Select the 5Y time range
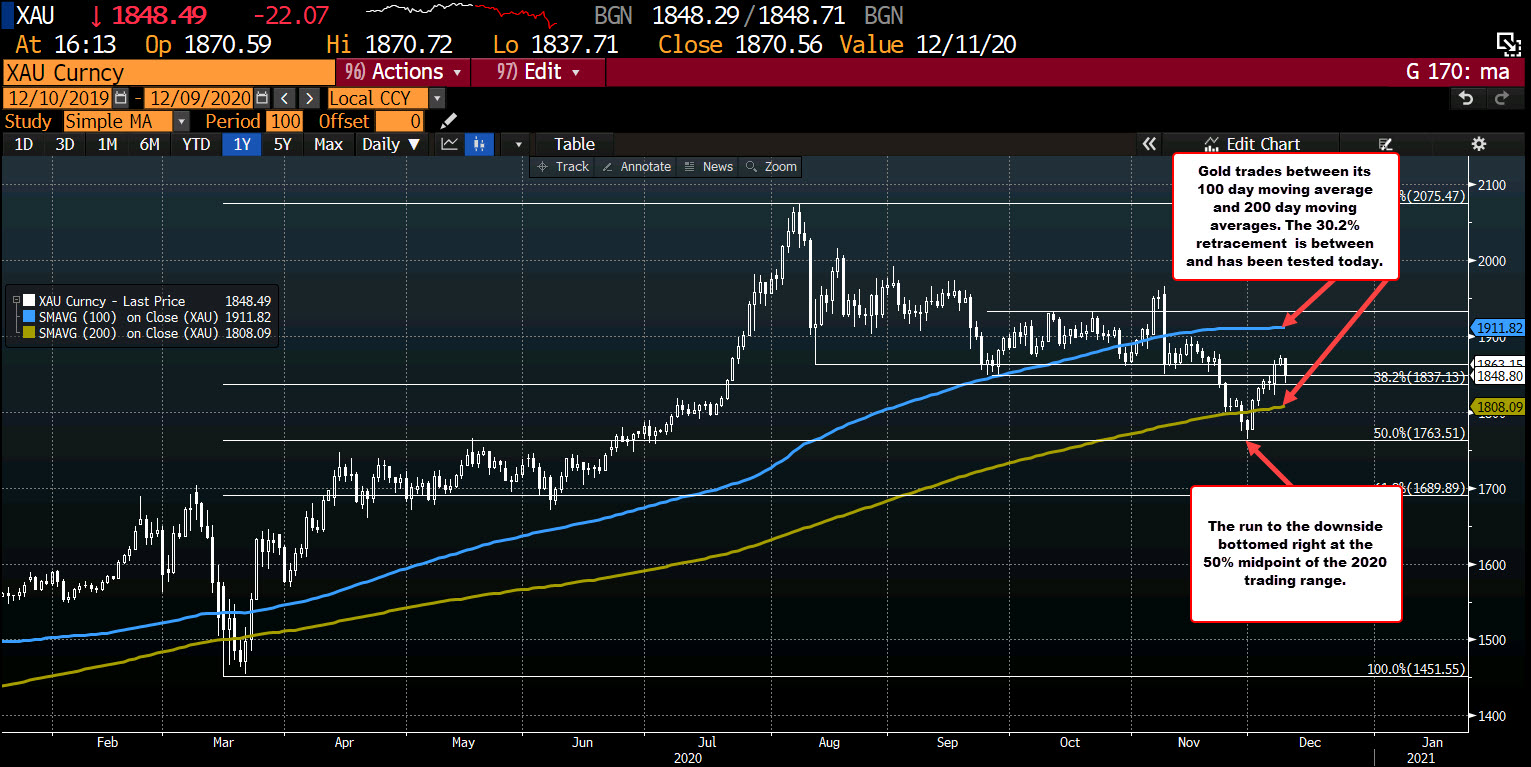The height and width of the screenshot is (767, 1531). [283, 144]
